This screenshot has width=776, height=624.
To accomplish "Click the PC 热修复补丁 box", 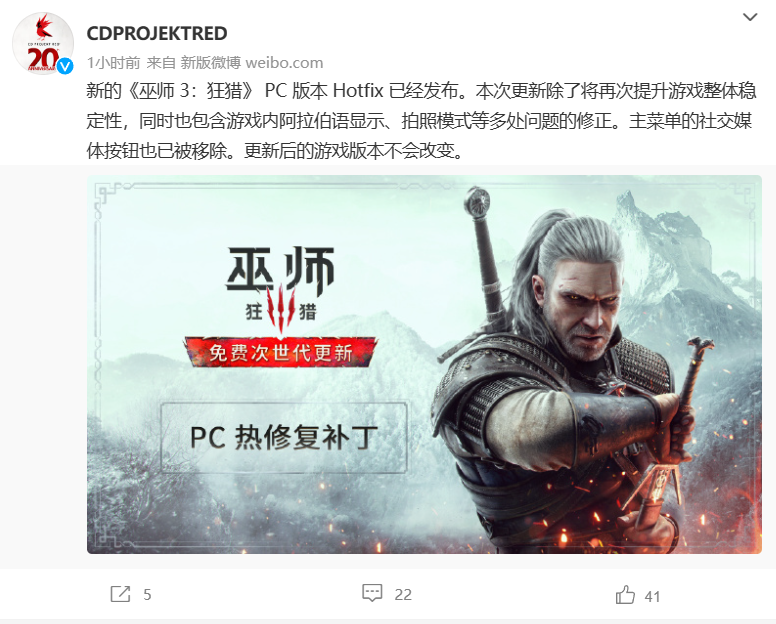I will click(x=284, y=437).
